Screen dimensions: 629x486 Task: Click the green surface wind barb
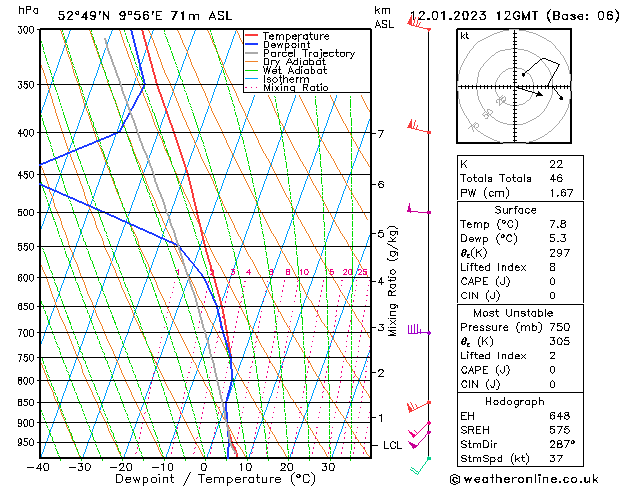420,466
